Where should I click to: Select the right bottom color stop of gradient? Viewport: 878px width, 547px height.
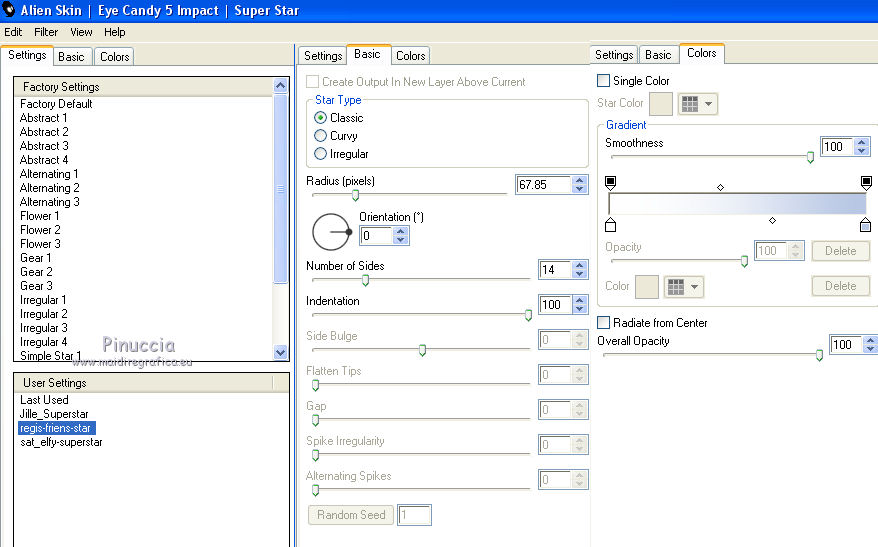tap(865, 225)
